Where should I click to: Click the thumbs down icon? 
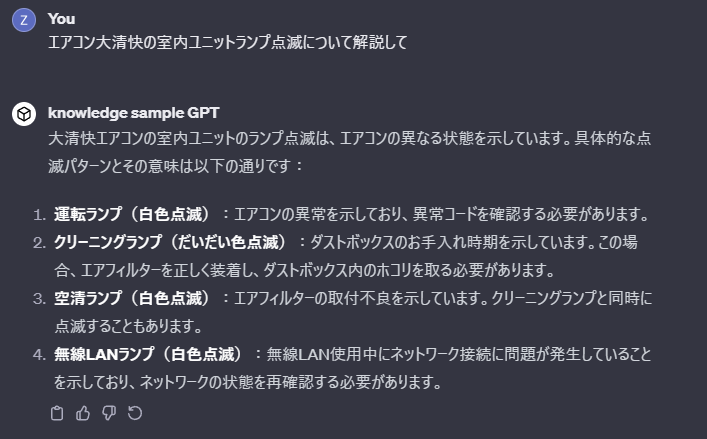point(109,412)
